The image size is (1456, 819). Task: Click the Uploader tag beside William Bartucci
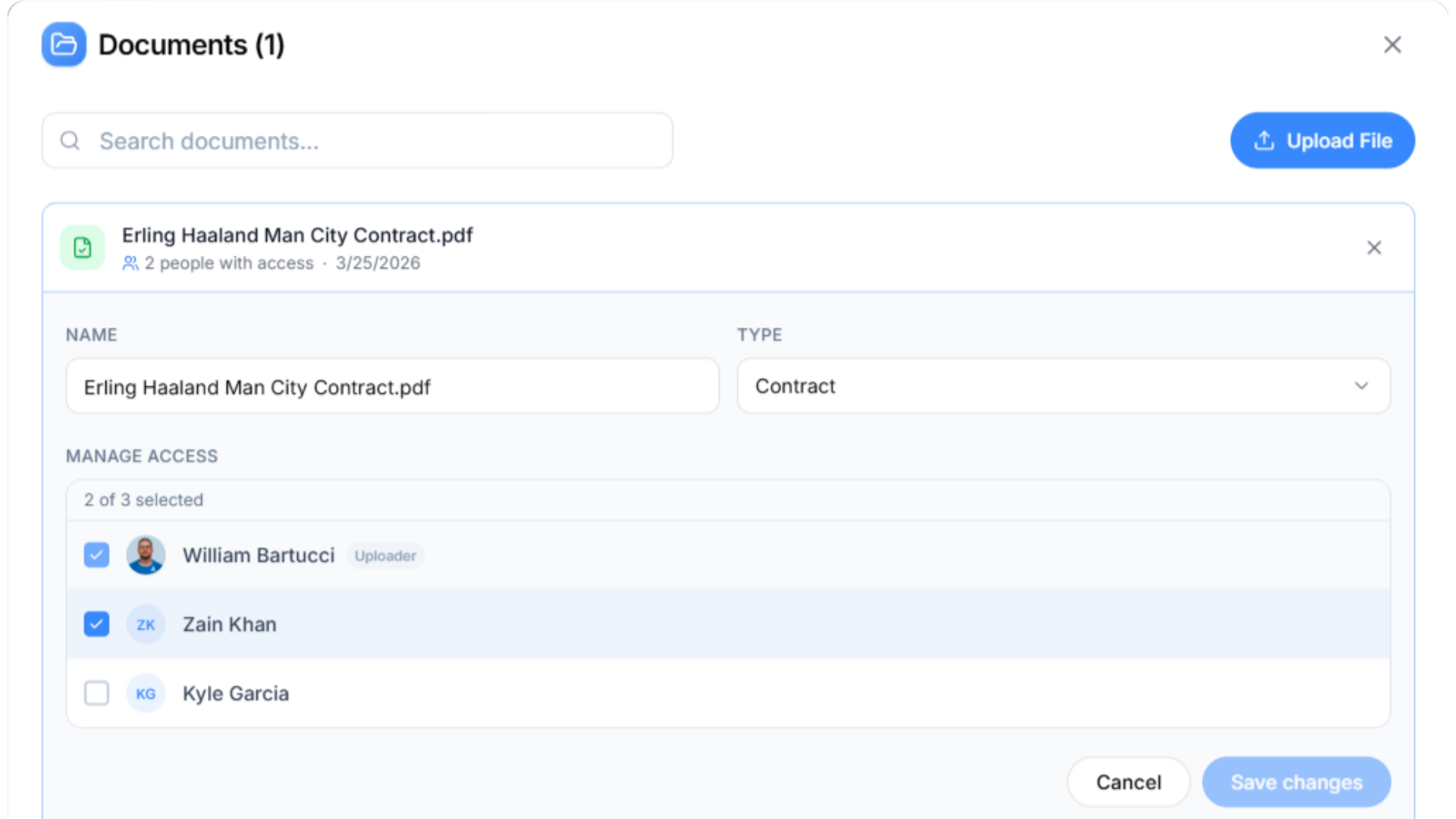385,555
